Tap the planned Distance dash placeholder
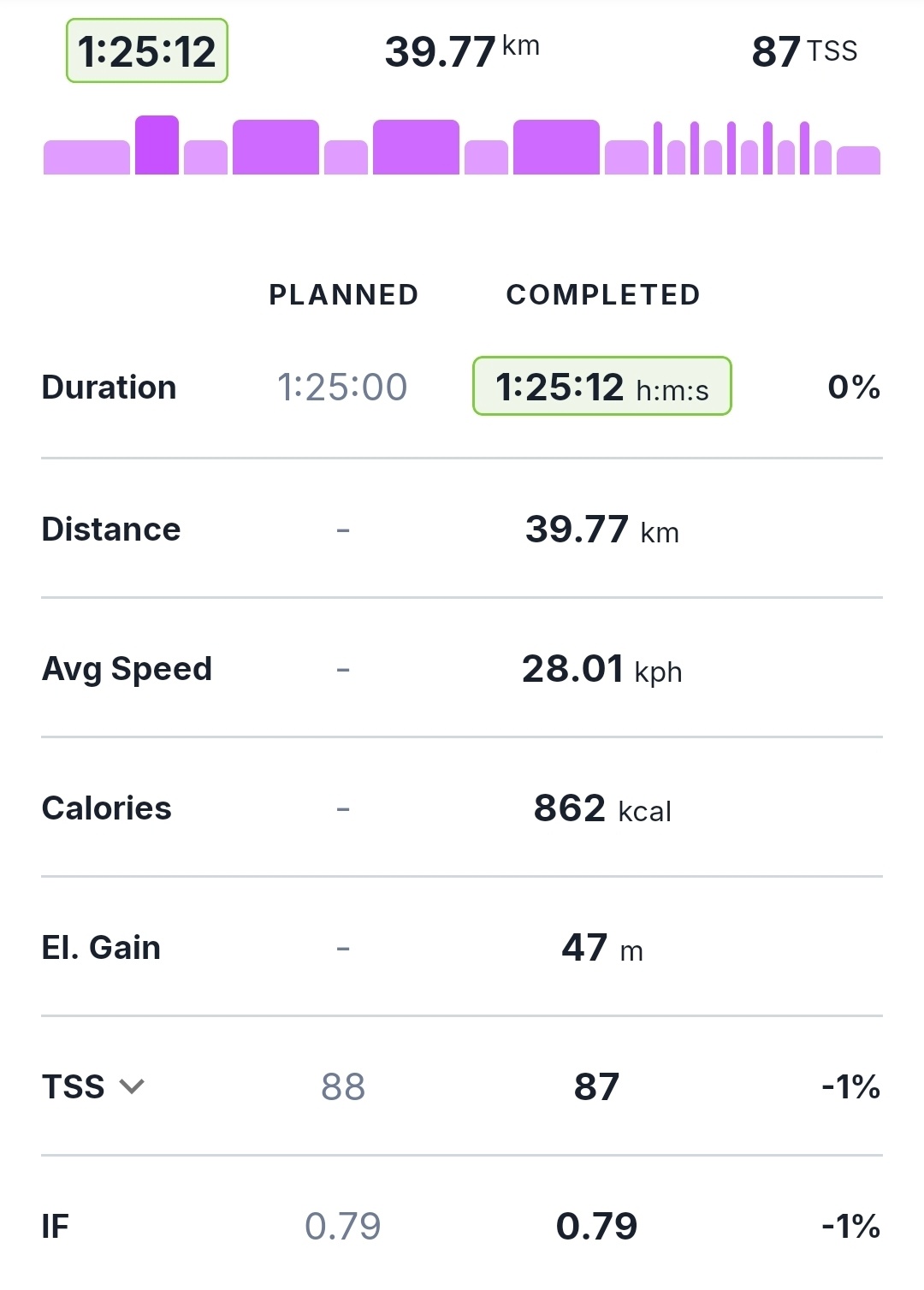 tap(343, 530)
